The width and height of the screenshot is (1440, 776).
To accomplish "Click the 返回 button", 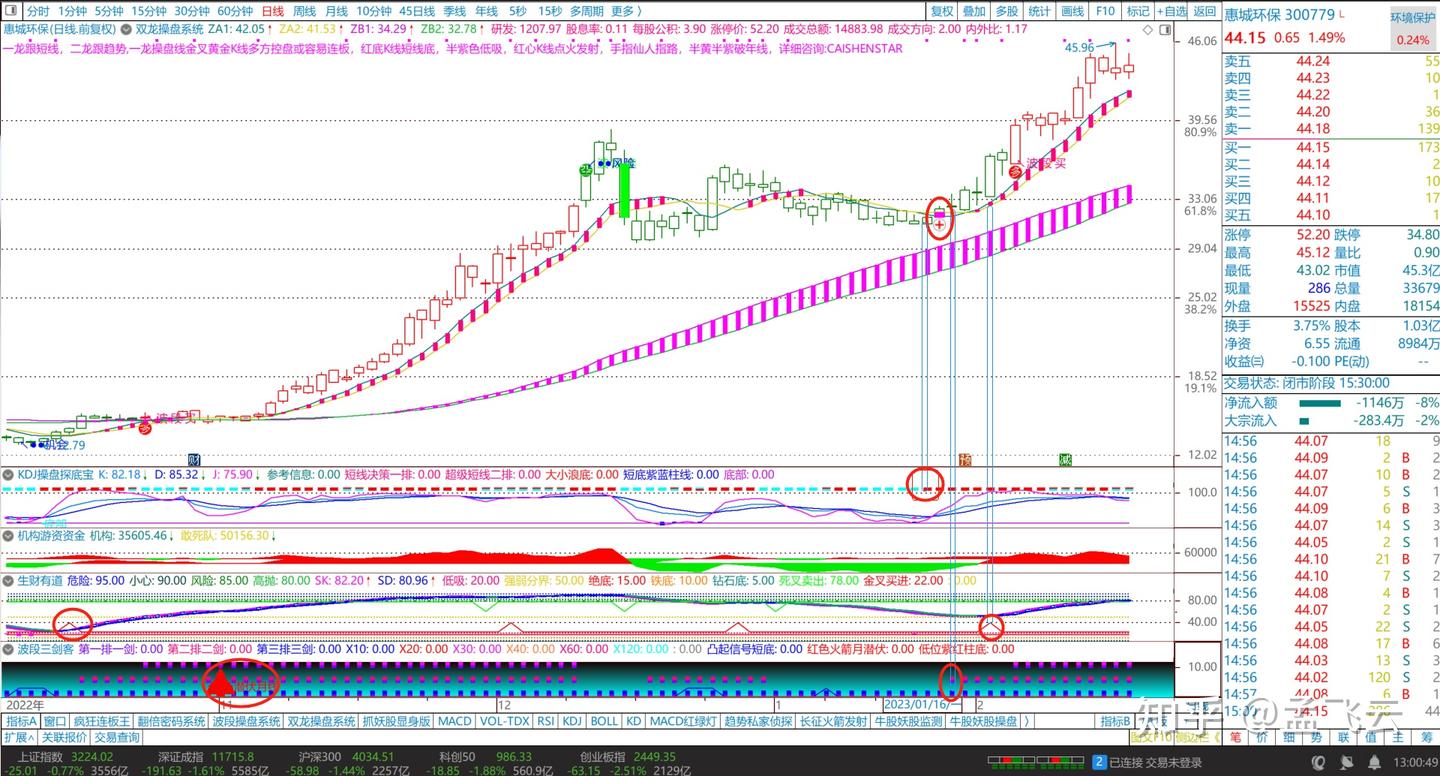I will (x=1204, y=11).
